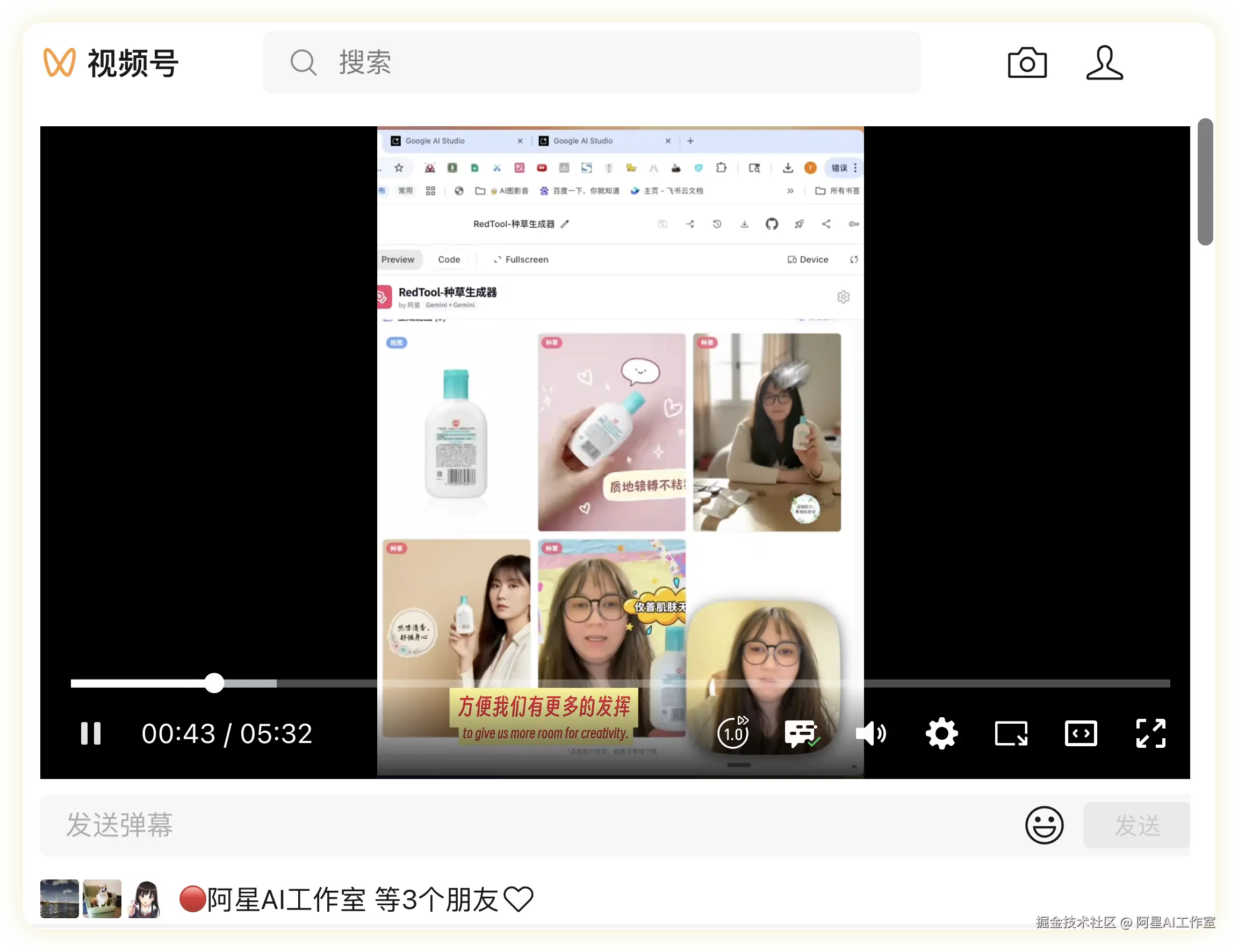Open video settings gear menu
This screenshot has height=952, width=1238.
(x=941, y=733)
